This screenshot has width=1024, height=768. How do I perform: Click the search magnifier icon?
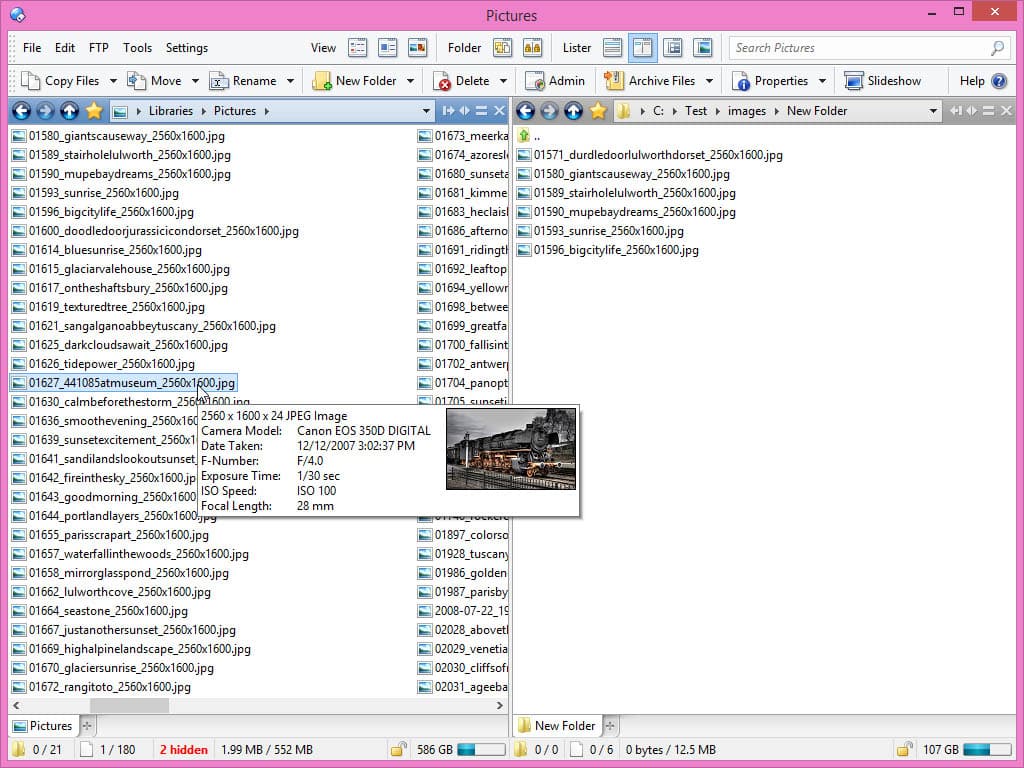click(x=997, y=48)
